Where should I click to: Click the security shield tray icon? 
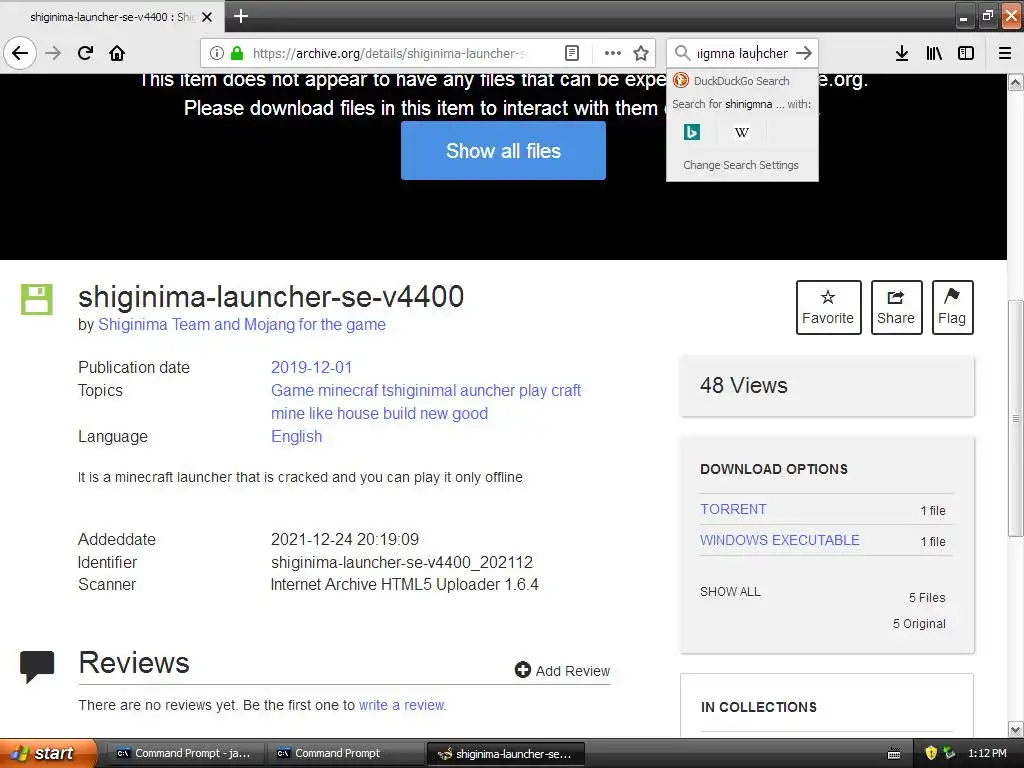(931, 753)
